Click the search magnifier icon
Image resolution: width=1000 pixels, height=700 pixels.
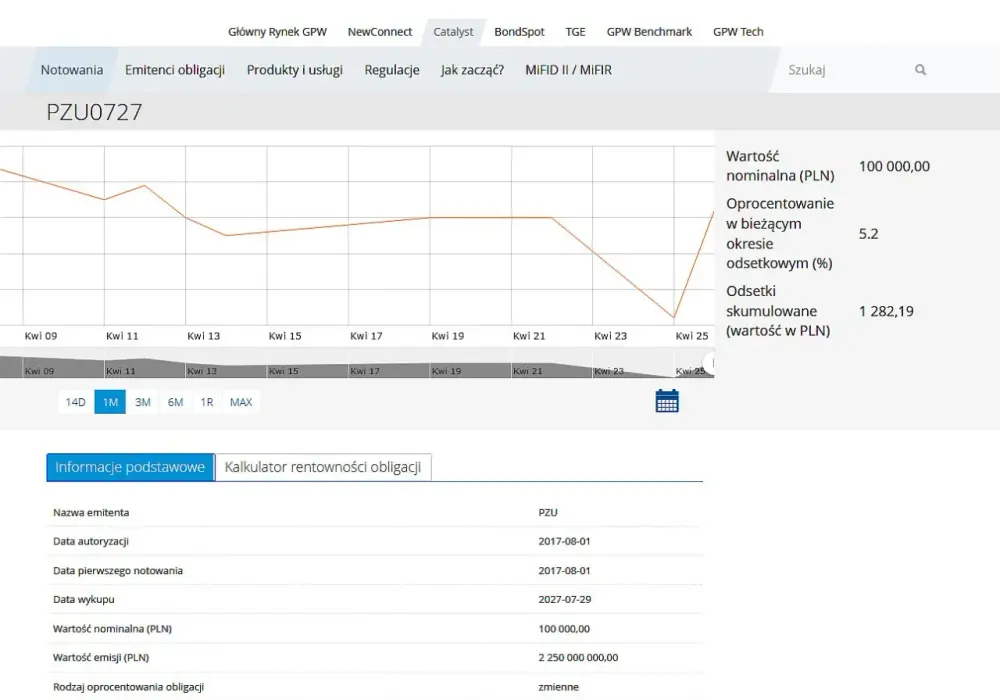[920, 69]
